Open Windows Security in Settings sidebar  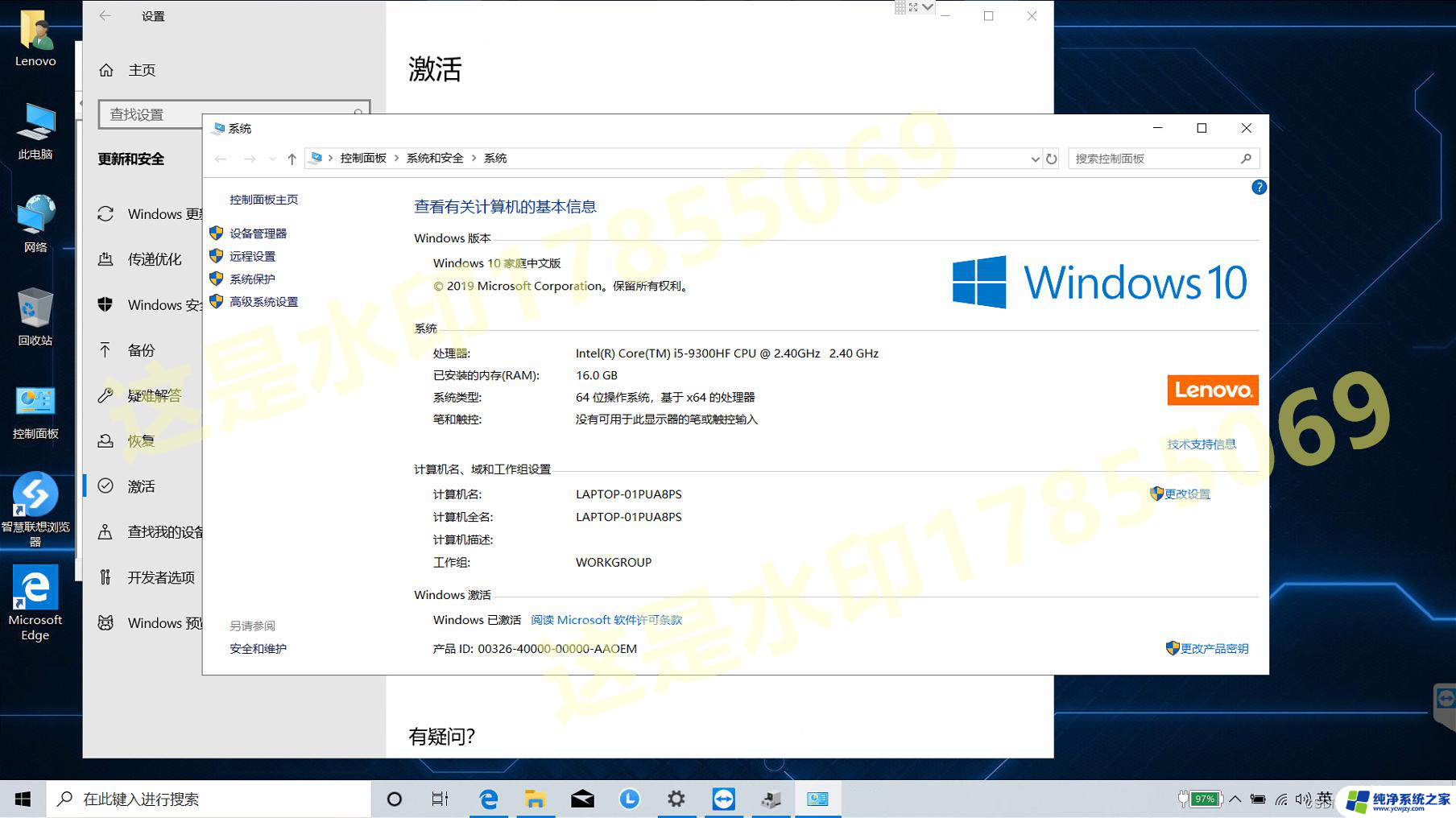coord(151,305)
